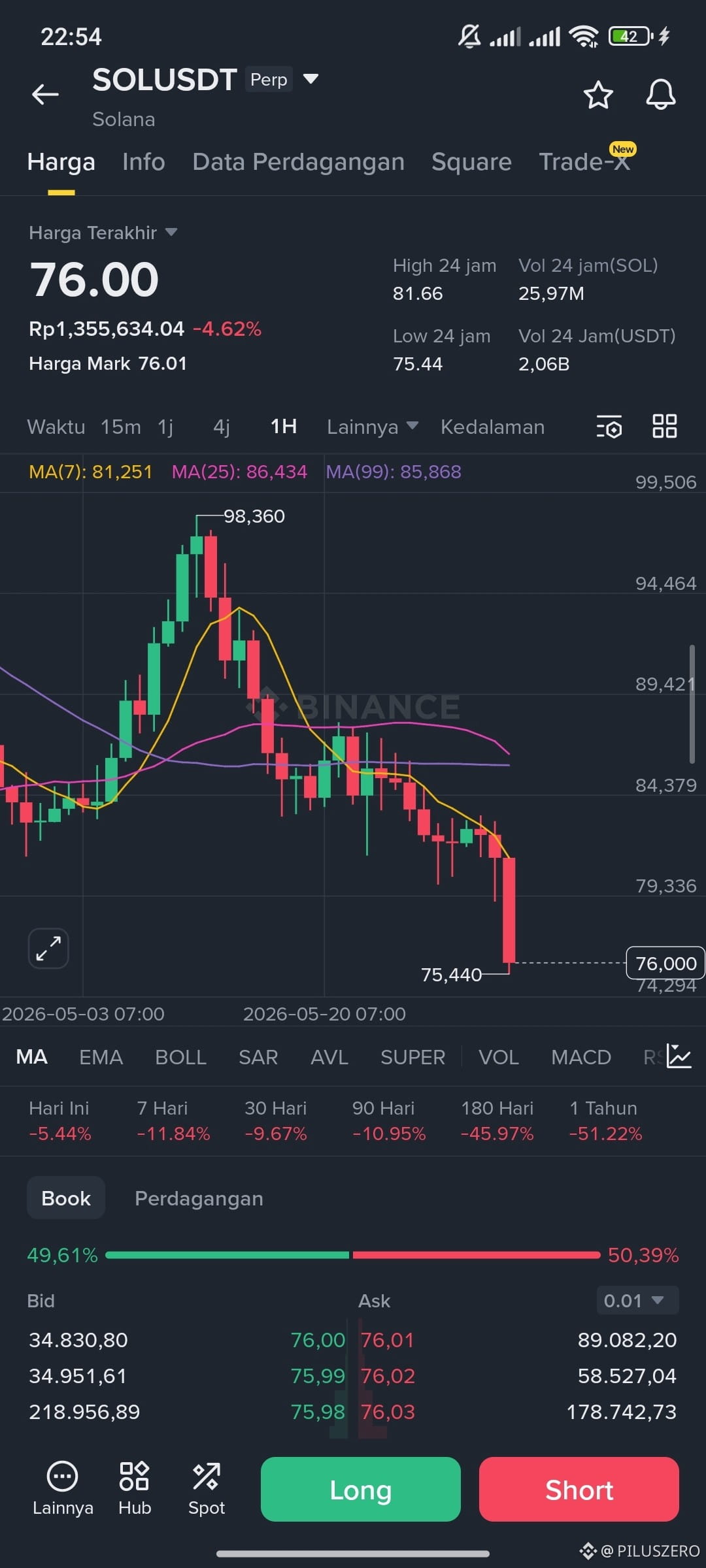Open chart settings icon
Viewport: 706px width, 1568px height.
[x=609, y=427]
